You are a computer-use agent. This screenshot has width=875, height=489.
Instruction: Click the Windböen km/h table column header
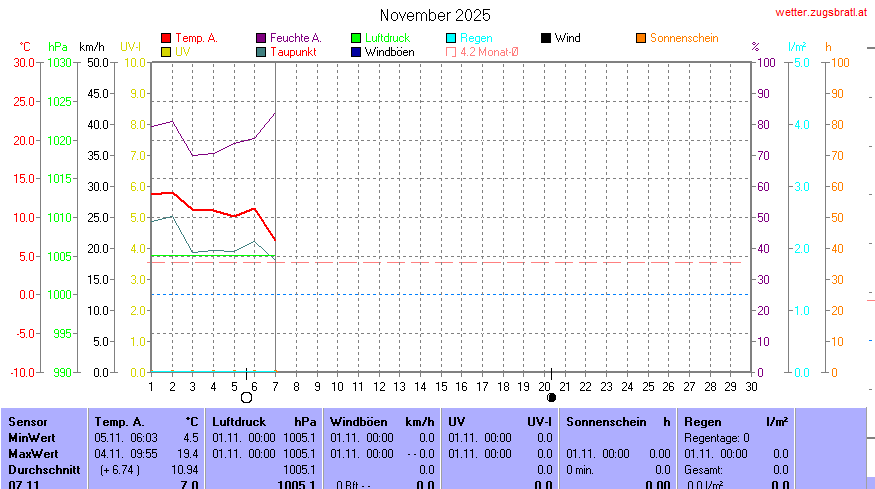pyautogui.click(x=382, y=422)
